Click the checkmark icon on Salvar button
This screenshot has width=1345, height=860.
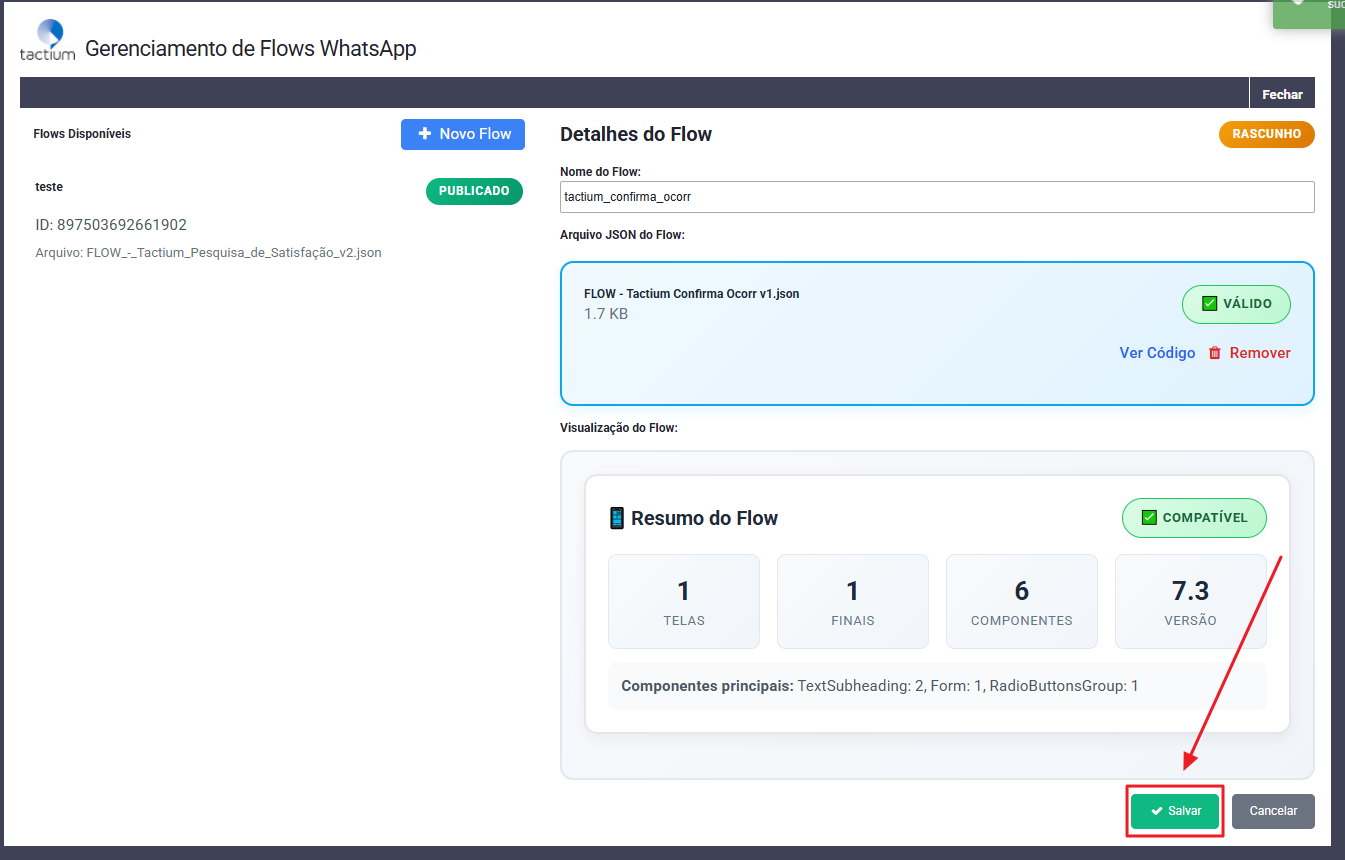pos(1156,811)
